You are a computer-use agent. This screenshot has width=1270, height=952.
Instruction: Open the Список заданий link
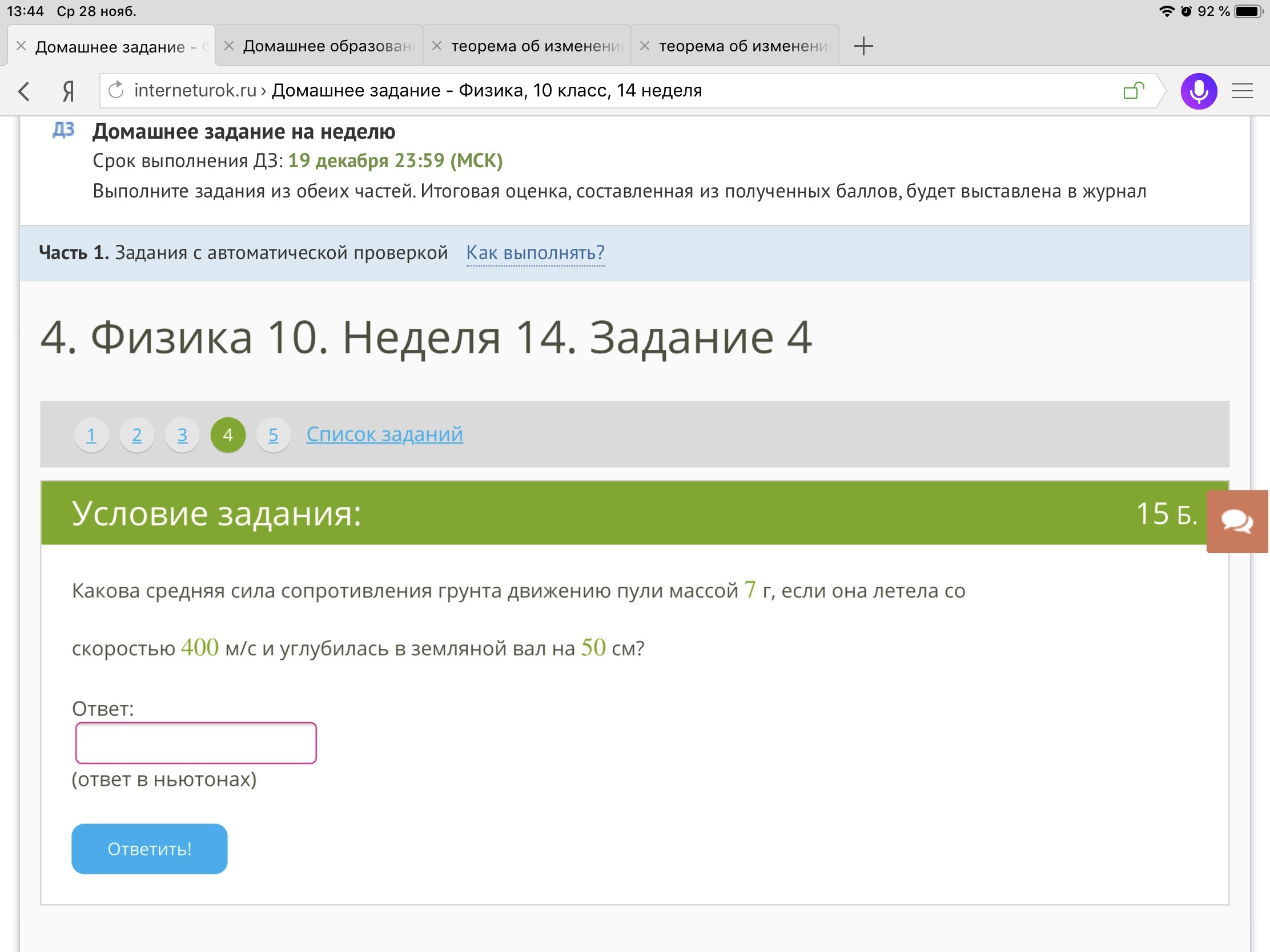tap(384, 434)
